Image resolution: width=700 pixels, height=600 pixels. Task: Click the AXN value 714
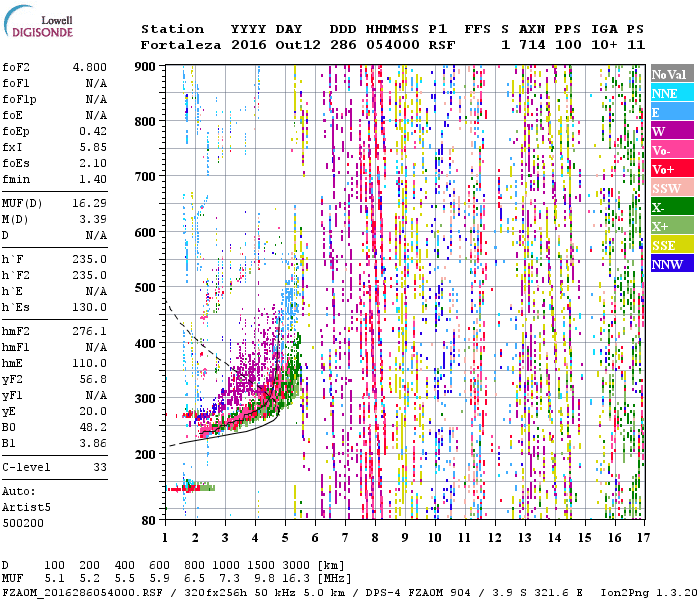[532, 45]
